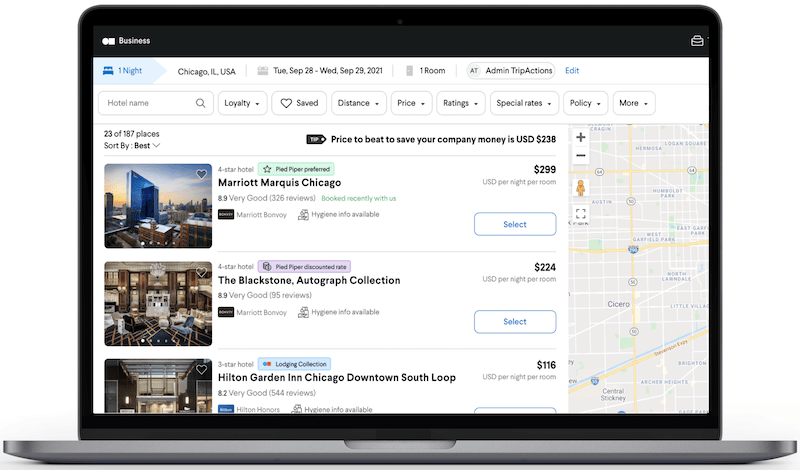Select the Street View pegman on map

tap(581, 188)
